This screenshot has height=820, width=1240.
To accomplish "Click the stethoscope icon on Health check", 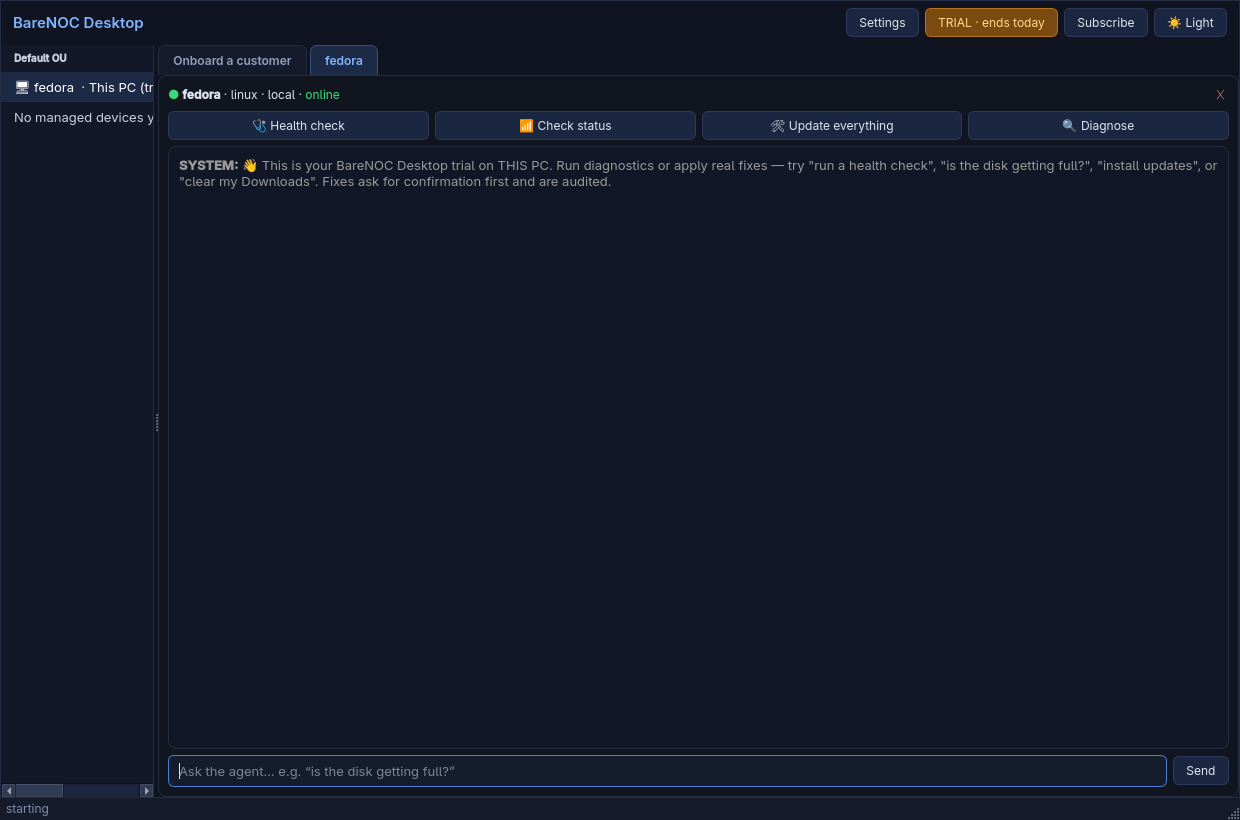I will pyautogui.click(x=259, y=126).
